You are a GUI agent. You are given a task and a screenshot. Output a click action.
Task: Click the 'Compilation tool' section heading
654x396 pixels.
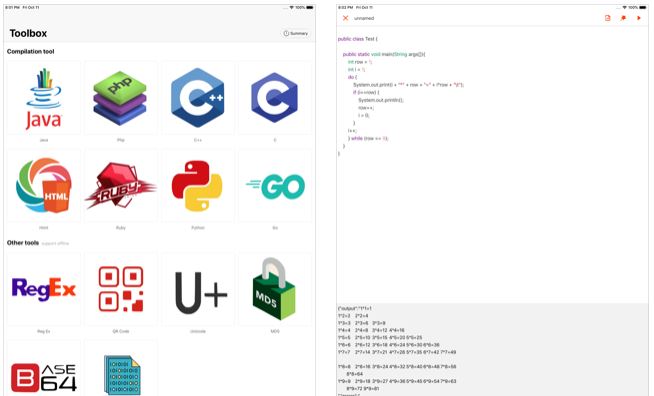tap(30, 51)
